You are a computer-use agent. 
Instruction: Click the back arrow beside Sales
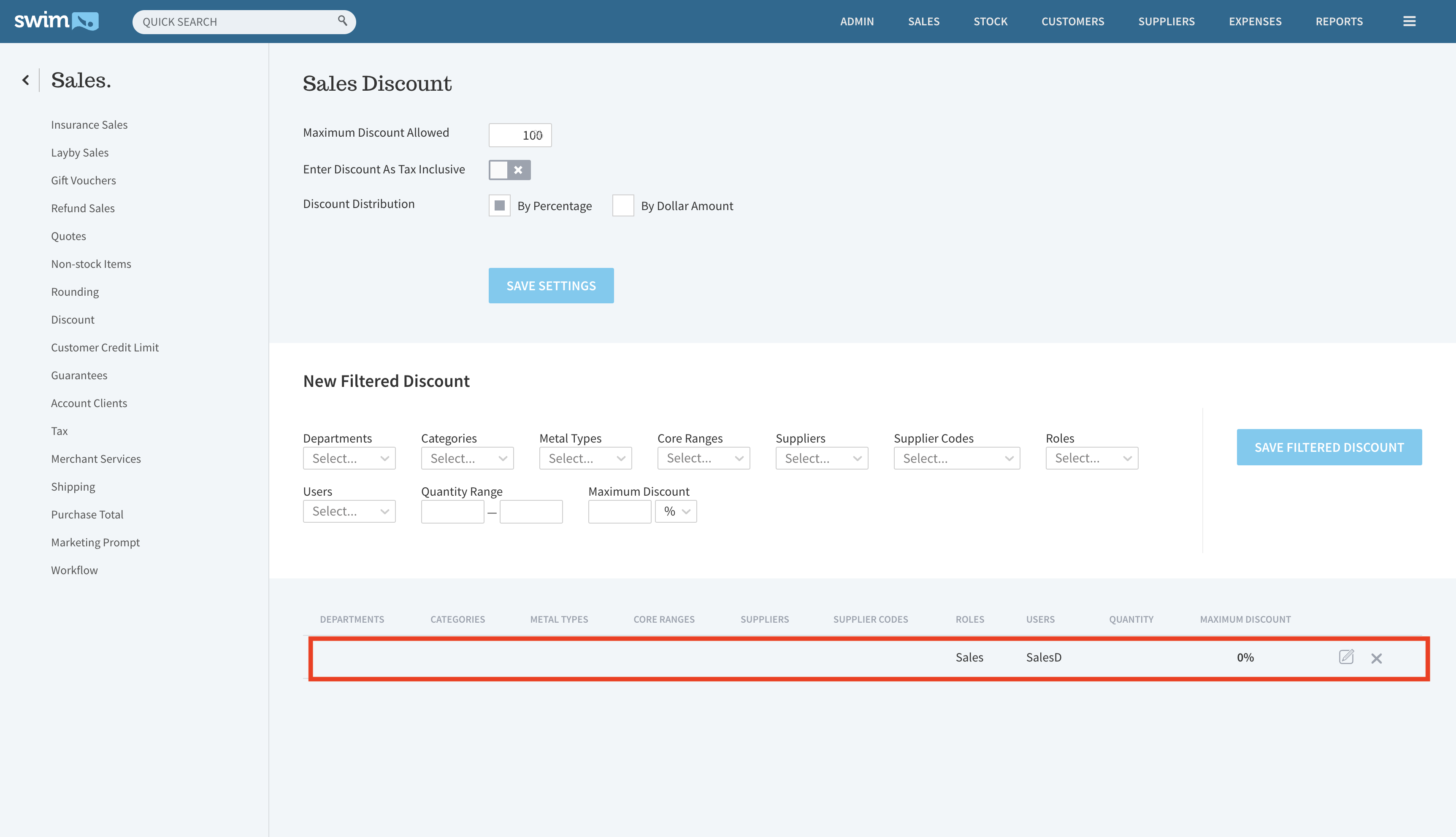(x=26, y=80)
